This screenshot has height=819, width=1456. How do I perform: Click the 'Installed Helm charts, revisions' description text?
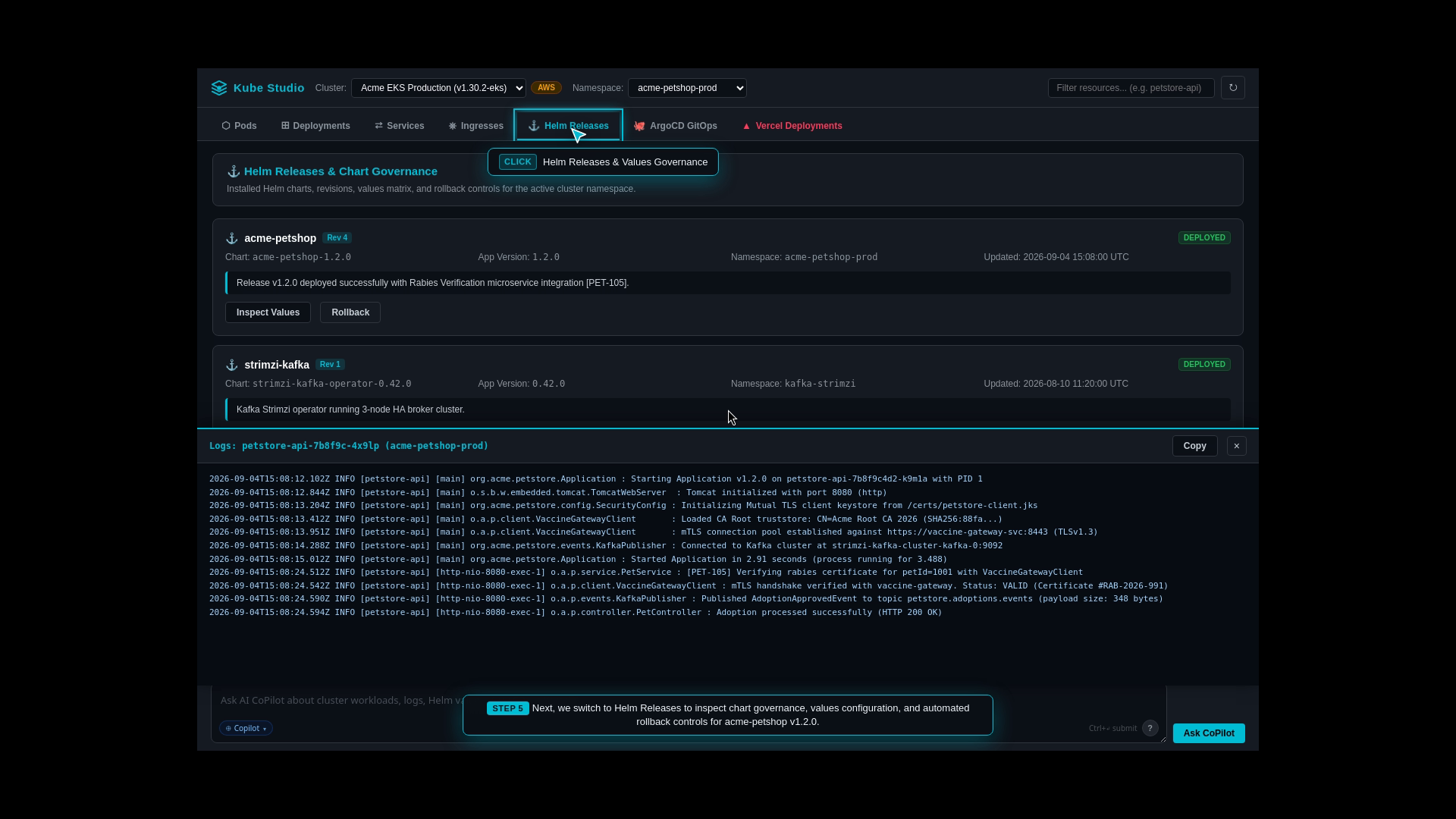click(x=431, y=189)
